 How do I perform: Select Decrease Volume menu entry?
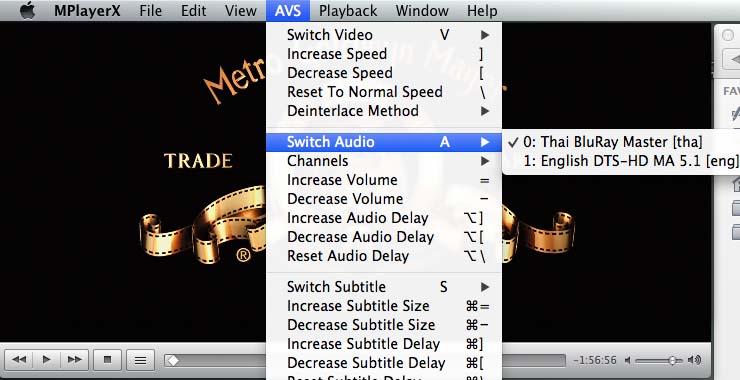[384, 199]
